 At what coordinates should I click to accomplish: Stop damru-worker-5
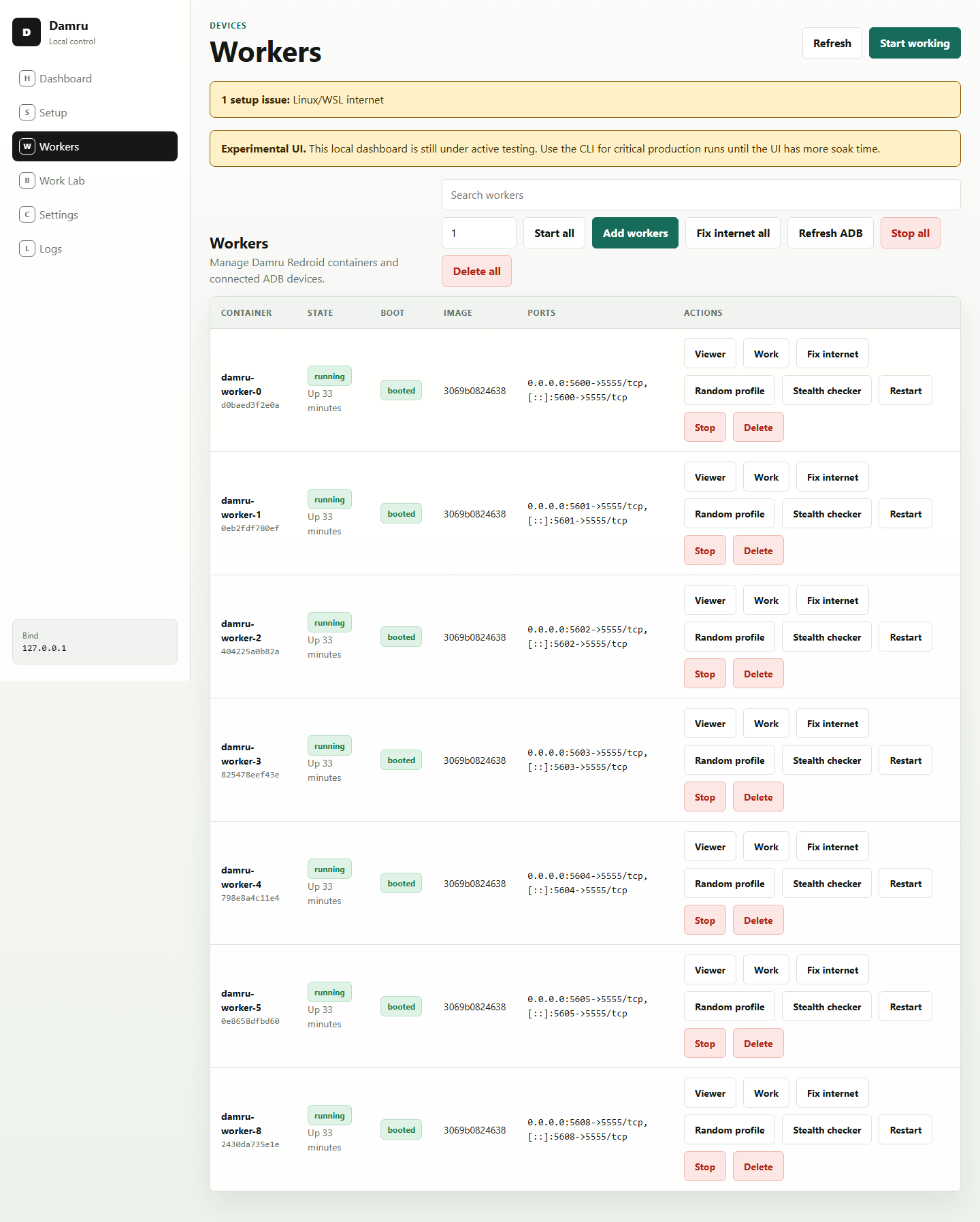point(705,1044)
